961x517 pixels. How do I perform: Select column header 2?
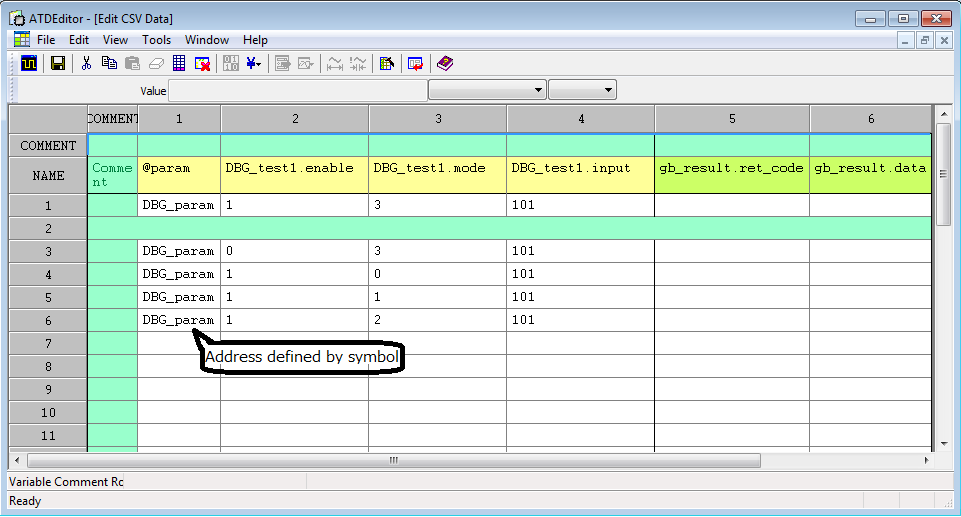pos(295,119)
